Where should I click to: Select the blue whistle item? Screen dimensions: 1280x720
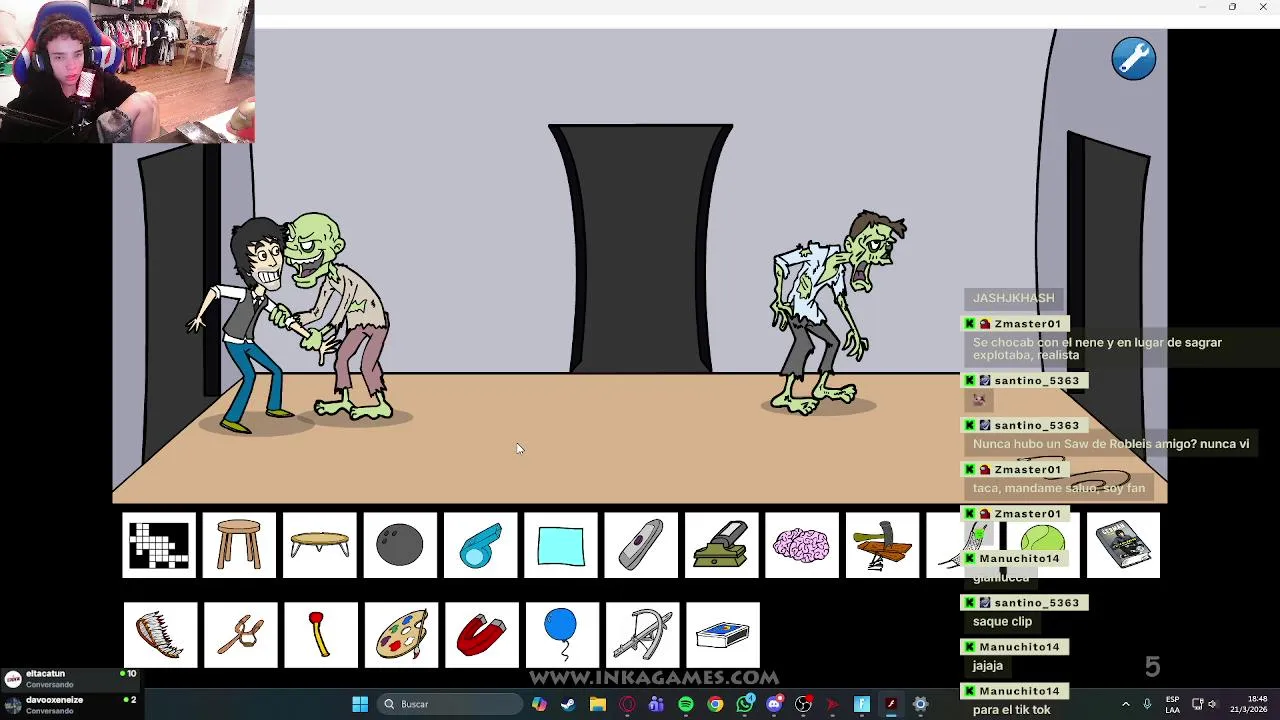point(481,545)
